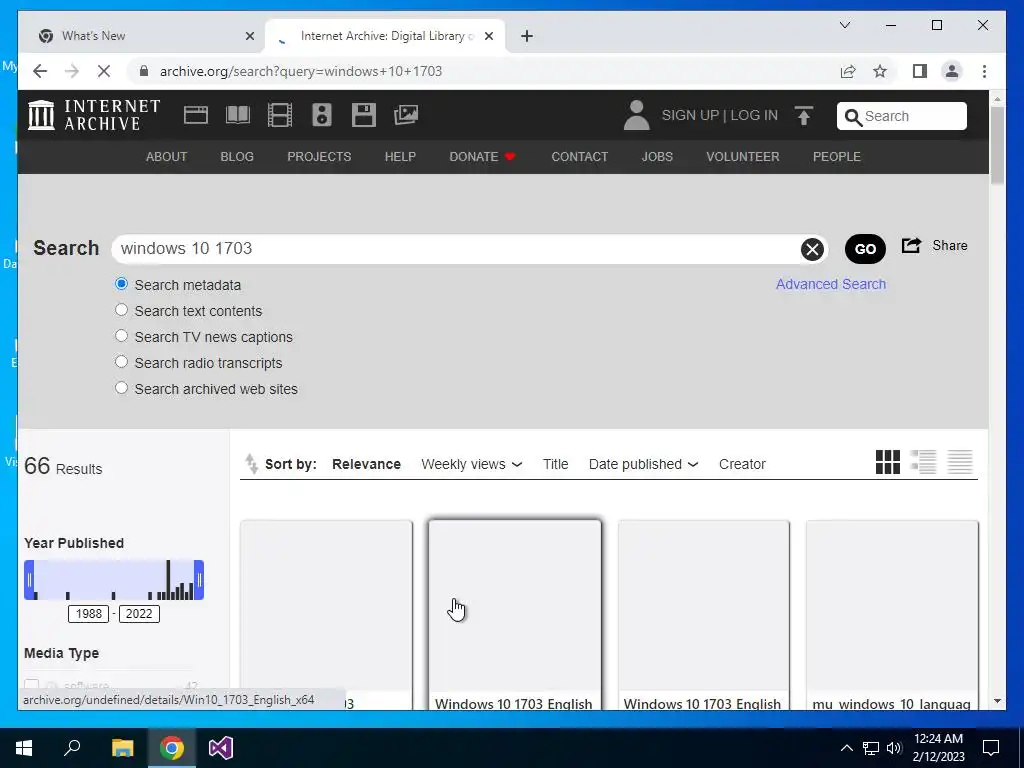Open the Web (Wayback) media icon
This screenshot has height=768, width=1024.
195,115
